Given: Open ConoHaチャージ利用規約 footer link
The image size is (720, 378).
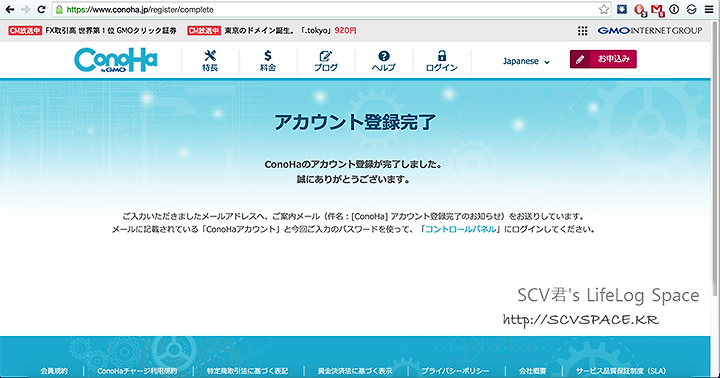Looking at the screenshot, I should [x=137, y=371].
